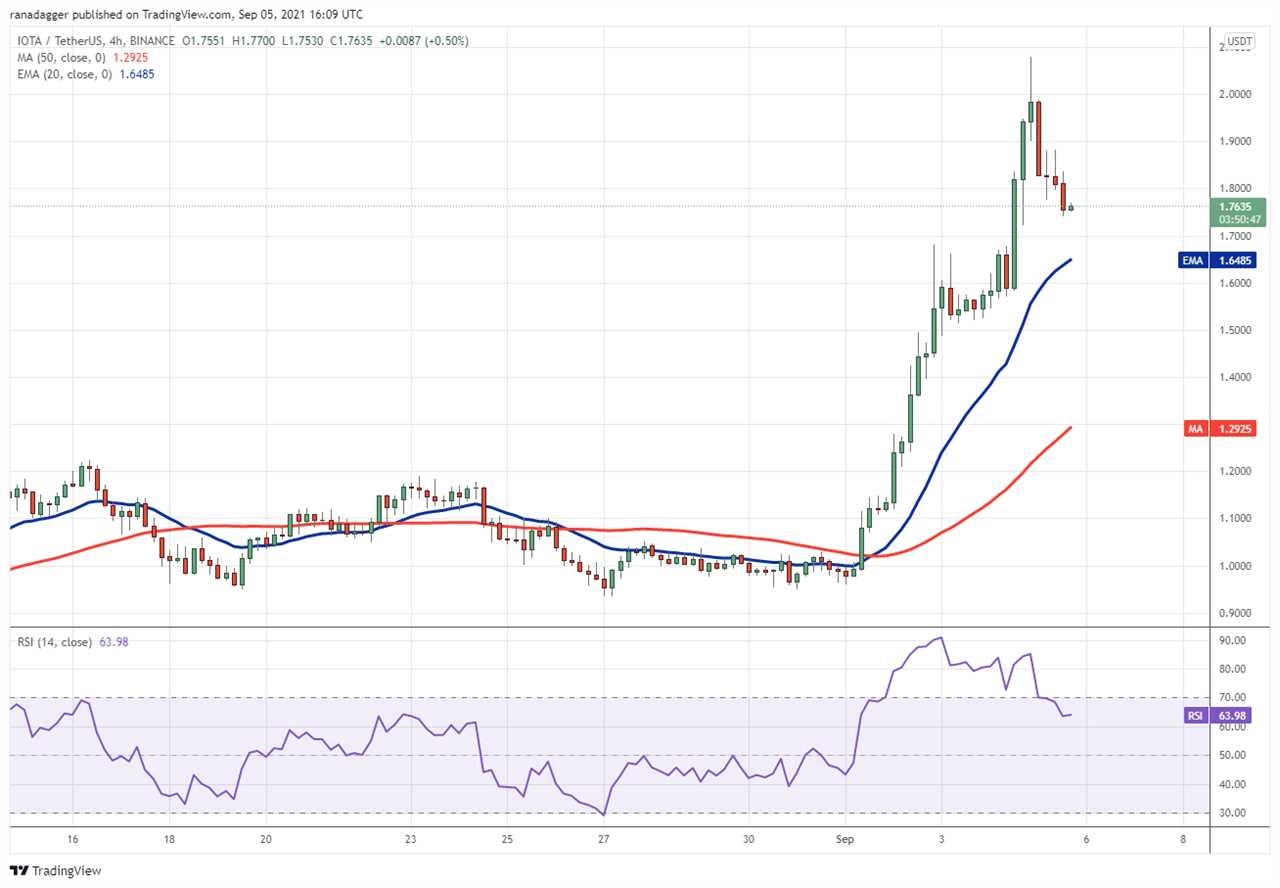Click the TradingView logo at bottom left
Image resolution: width=1280 pixels, height=888 pixels.
pyautogui.click(x=56, y=871)
